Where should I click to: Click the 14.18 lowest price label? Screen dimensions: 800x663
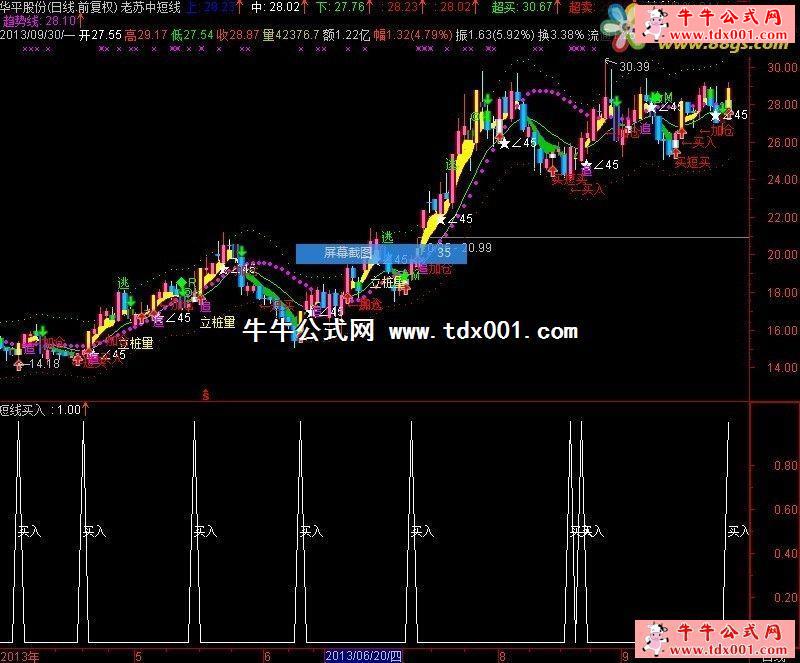point(44,364)
